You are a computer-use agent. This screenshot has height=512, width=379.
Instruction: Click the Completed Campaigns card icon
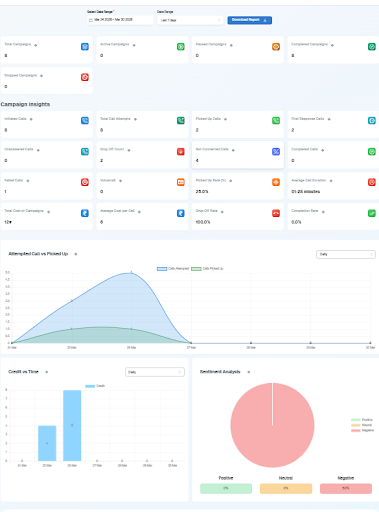tap(372, 47)
